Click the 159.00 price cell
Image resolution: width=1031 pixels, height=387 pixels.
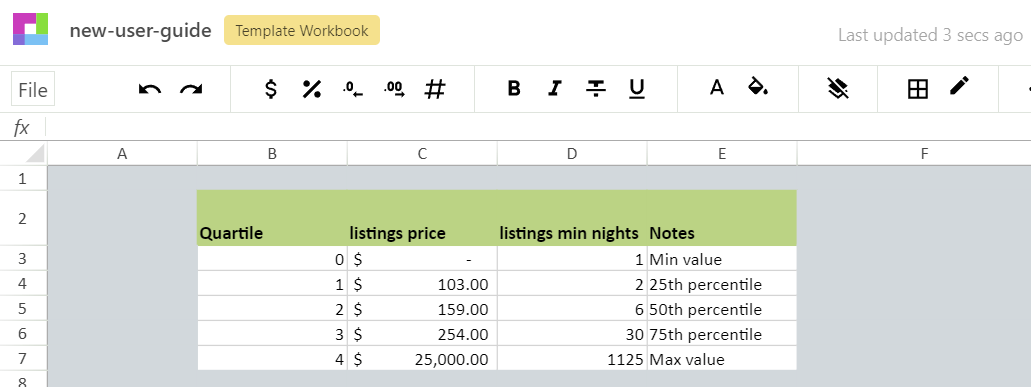tap(422, 309)
